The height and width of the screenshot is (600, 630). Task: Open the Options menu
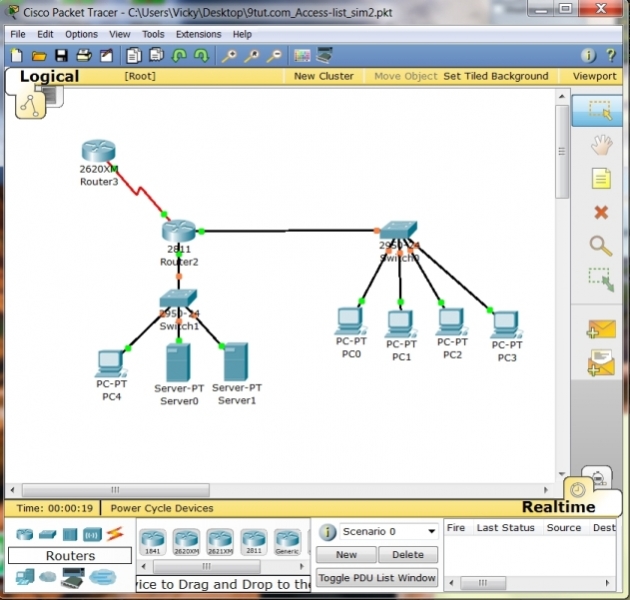coord(81,34)
